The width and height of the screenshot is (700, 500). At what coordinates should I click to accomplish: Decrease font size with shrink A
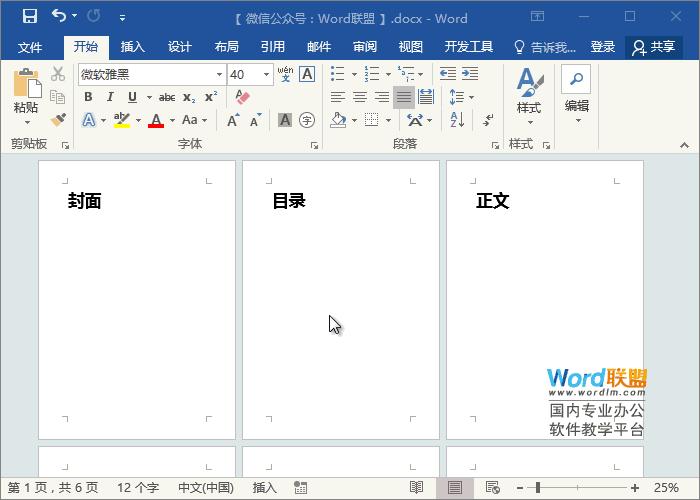pyautogui.click(x=255, y=120)
